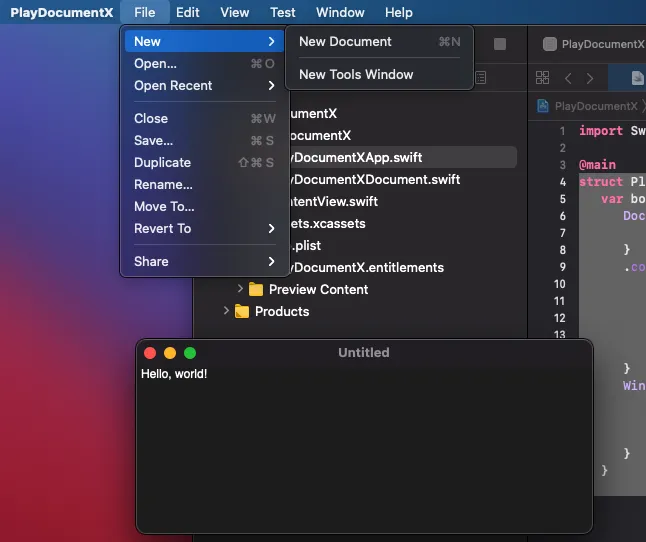646x542 pixels.
Task: Click the PlayDocumentX breadcrumb project icon
Action: (543, 106)
